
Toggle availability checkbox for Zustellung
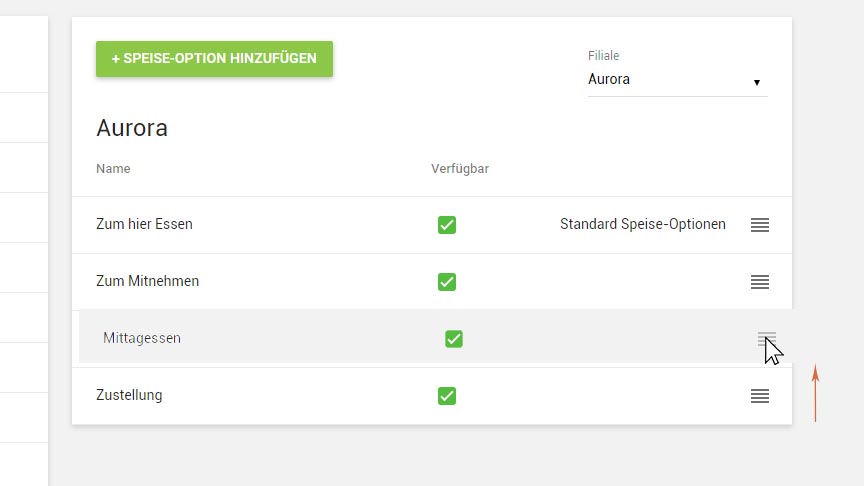(x=447, y=396)
